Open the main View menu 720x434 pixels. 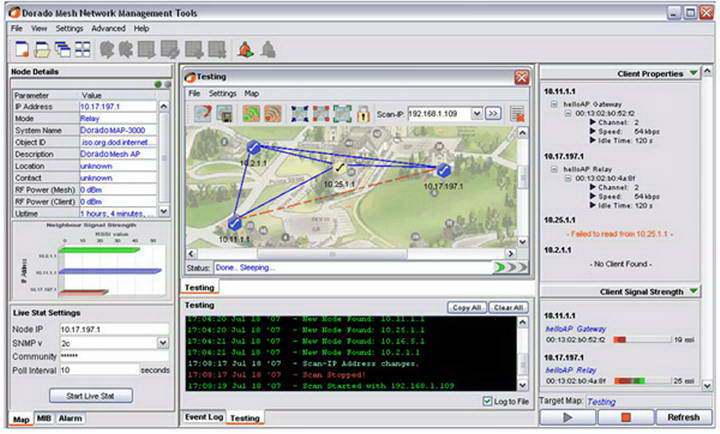[39, 28]
